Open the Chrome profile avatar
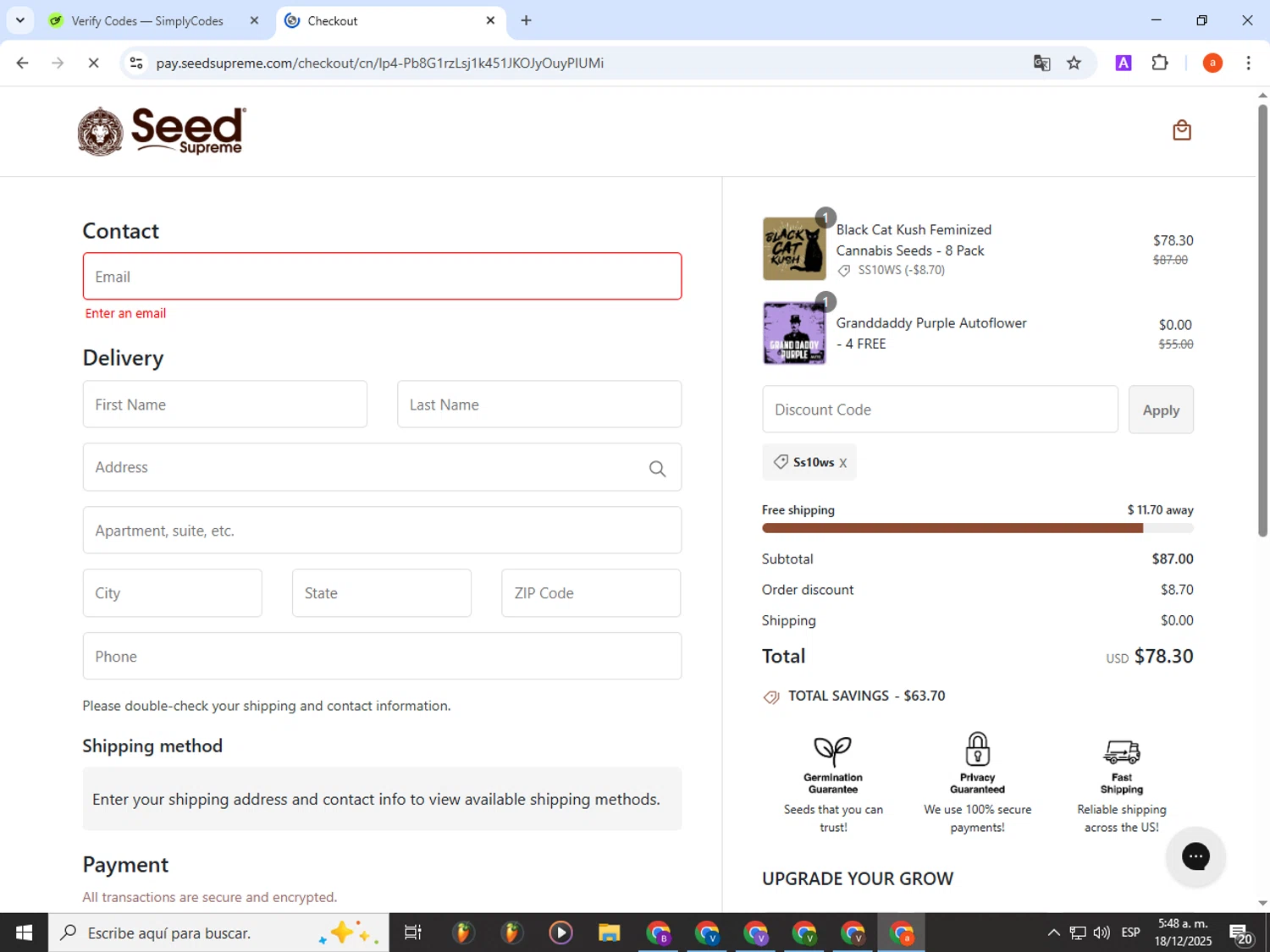1270x952 pixels. click(1212, 63)
